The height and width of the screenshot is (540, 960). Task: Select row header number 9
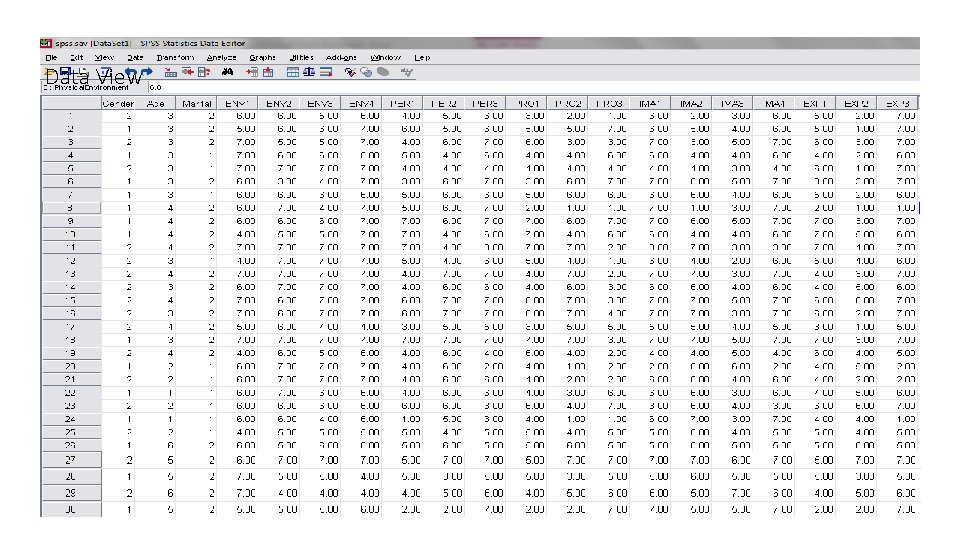(x=71, y=221)
